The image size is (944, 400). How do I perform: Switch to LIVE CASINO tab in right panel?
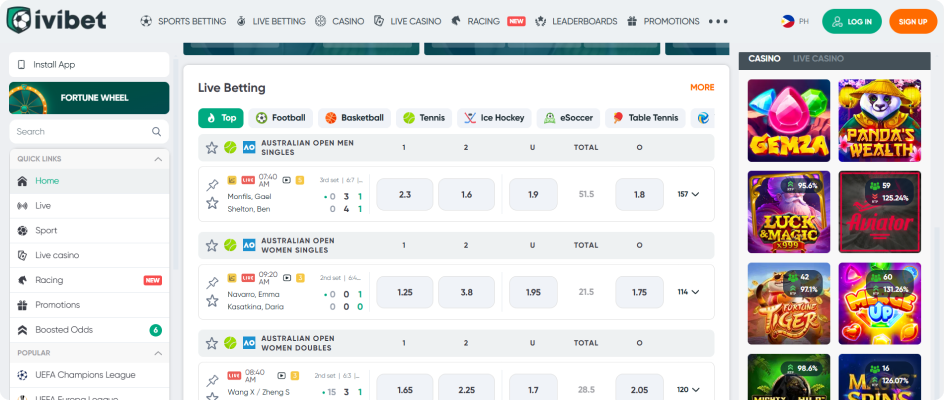[818, 58]
